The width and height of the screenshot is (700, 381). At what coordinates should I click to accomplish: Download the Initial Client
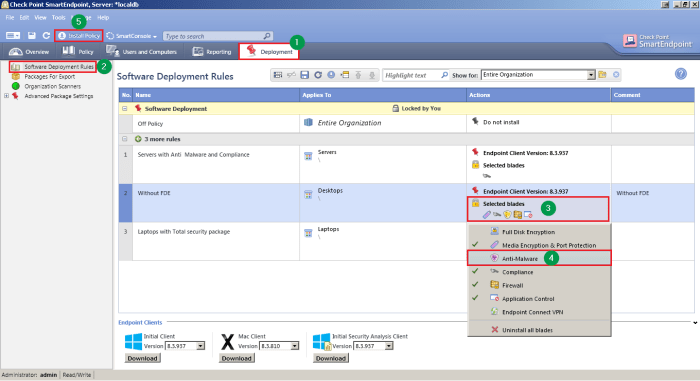tap(142, 358)
